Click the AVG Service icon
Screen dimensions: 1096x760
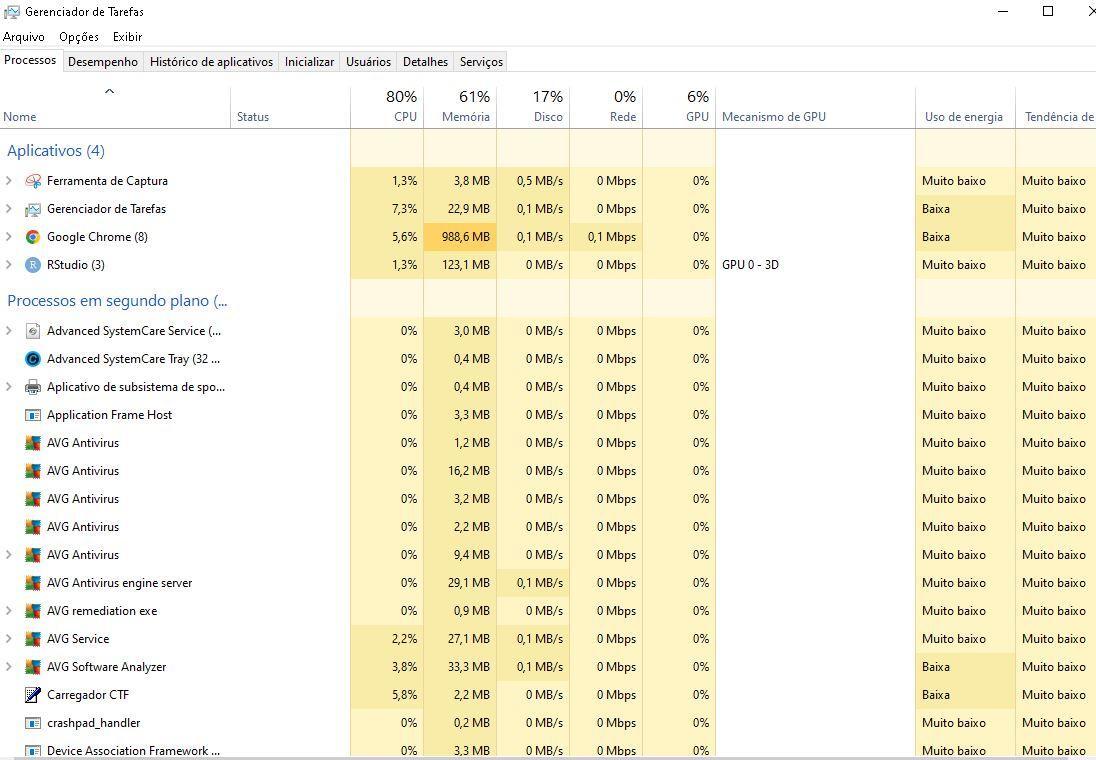pos(33,638)
